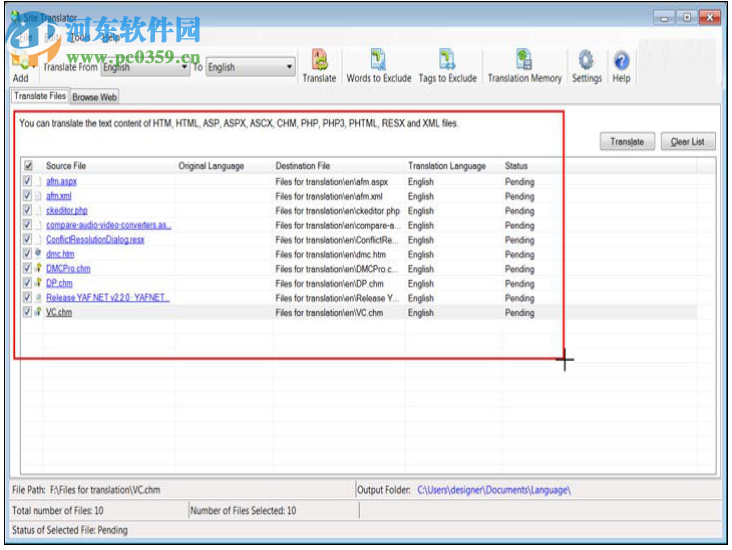The width and height of the screenshot is (732, 550).
Task: Click the DMCPro.chm file type icon
Action: point(38,268)
